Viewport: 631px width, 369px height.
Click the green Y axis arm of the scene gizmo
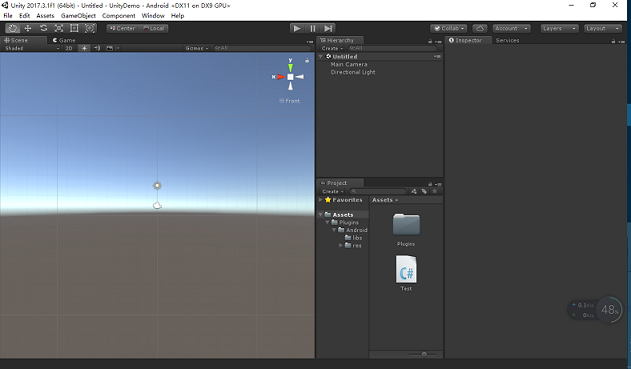(x=290, y=67)
